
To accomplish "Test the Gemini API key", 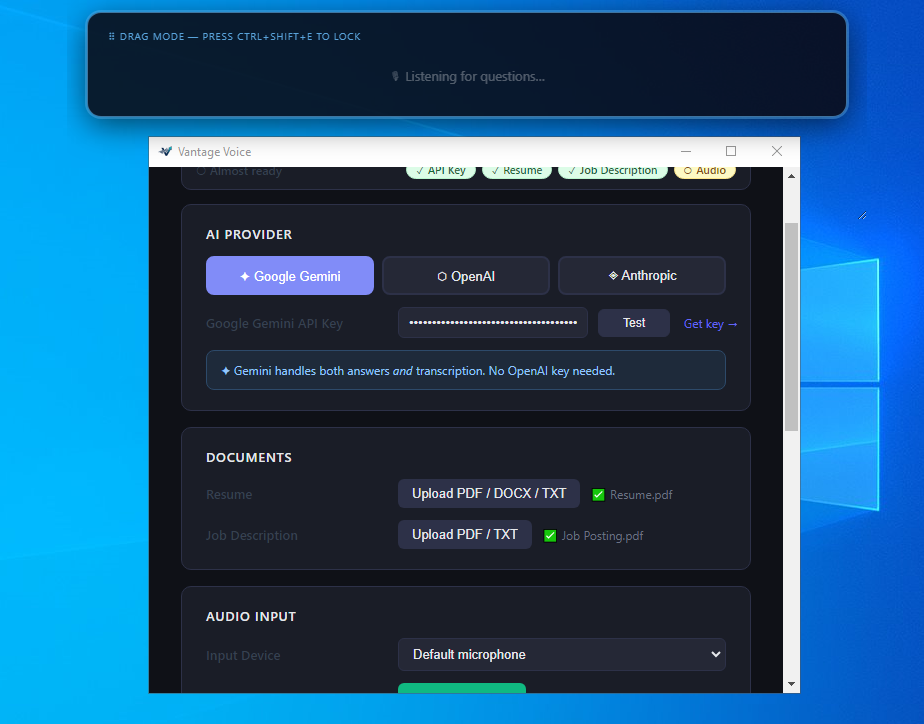I will 633,323.
